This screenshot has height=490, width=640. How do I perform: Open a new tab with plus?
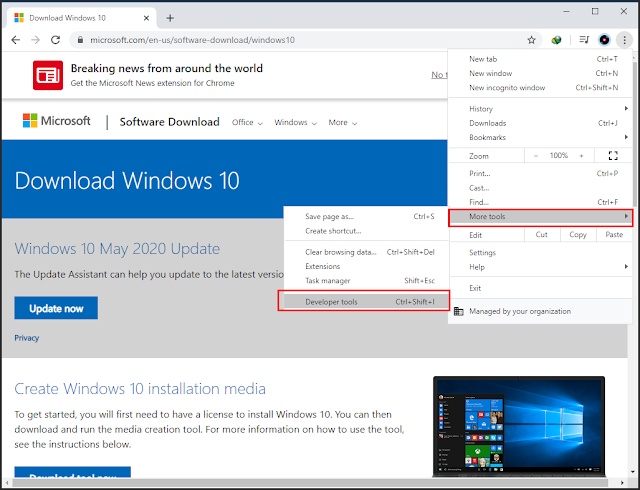tap(170, 18)
